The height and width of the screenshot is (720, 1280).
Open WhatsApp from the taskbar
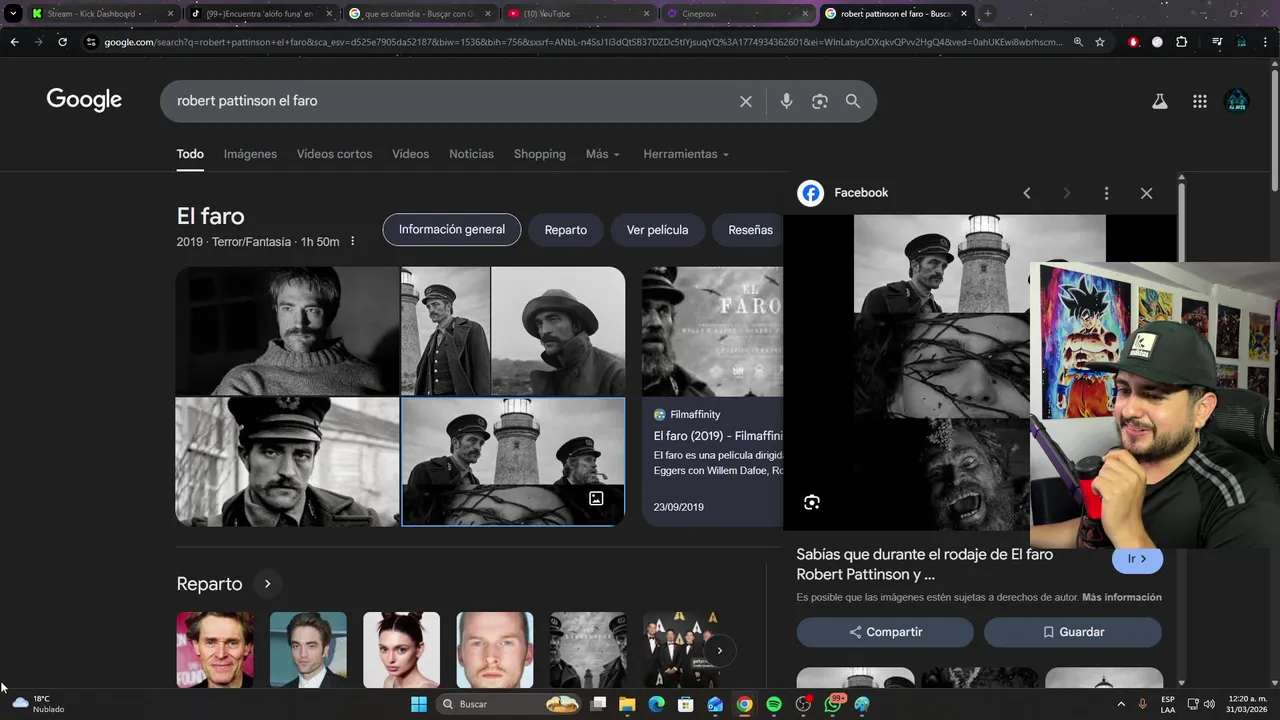tap(833, 704)
